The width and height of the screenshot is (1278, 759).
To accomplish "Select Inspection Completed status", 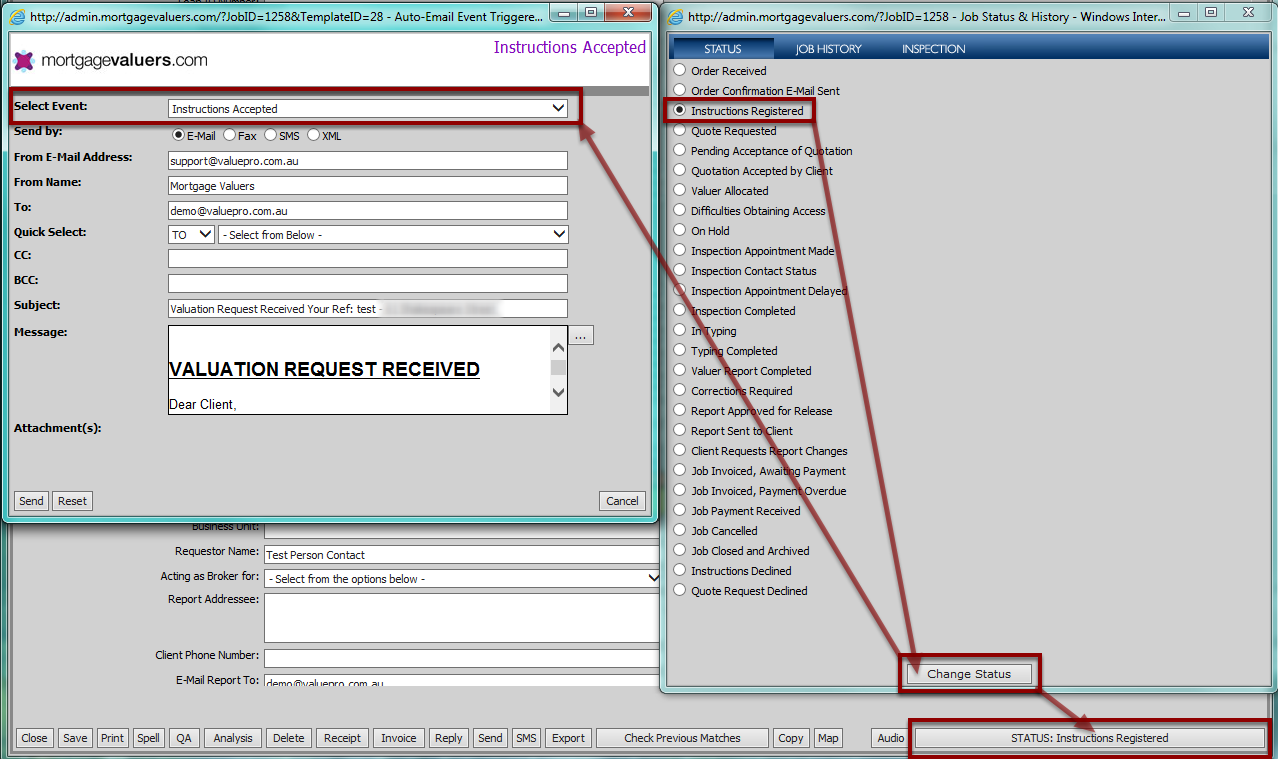I will pos(680,311).
